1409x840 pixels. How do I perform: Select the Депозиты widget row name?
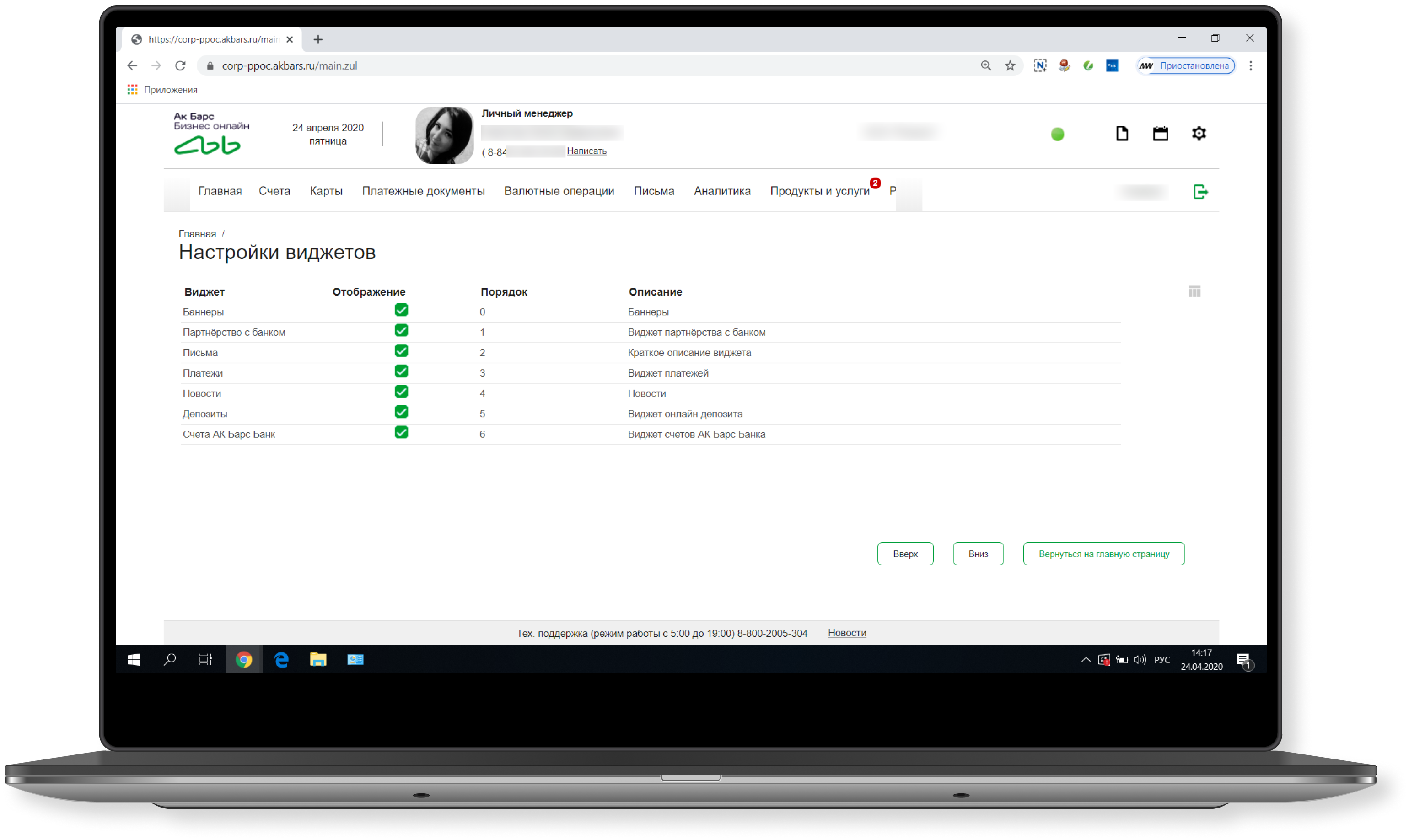tap(205, 414)
